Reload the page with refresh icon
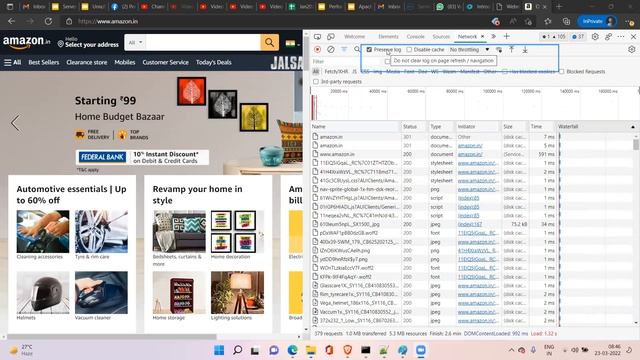The width and height of the screenshot is (640, 360). pos(48,21)
